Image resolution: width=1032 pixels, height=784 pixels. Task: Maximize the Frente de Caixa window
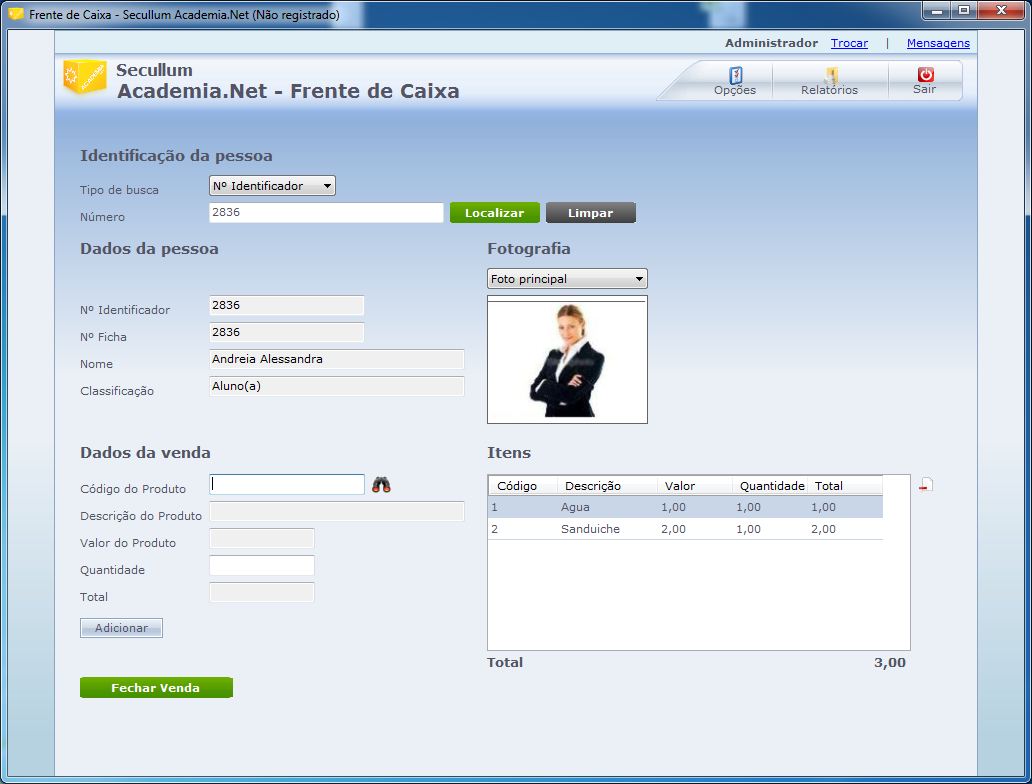click(x=964, y=11)
